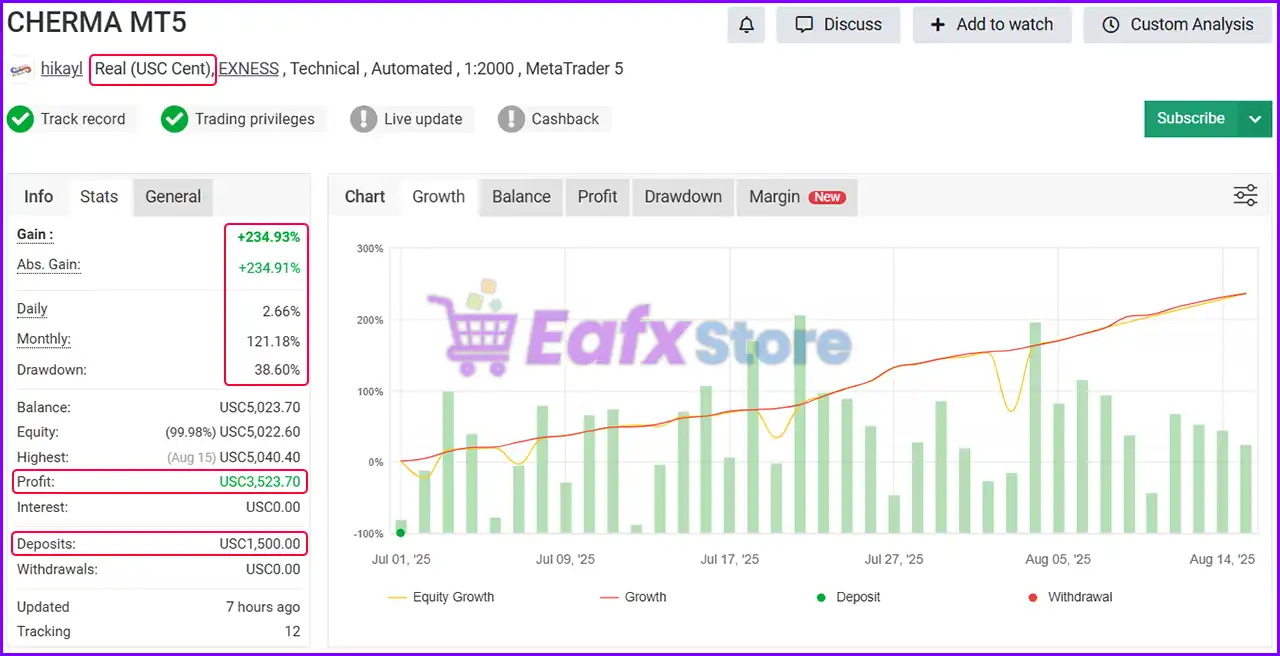Click the Add to watch button
This screenshot has width=1280, height=656.
(992, 25)
